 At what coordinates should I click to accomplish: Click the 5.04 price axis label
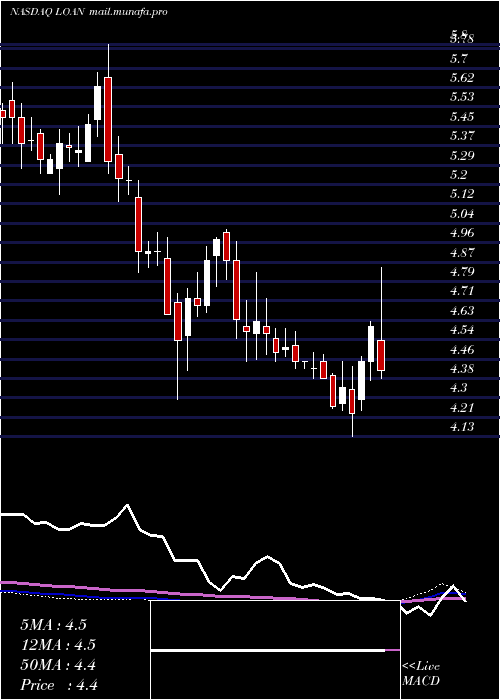462,214
